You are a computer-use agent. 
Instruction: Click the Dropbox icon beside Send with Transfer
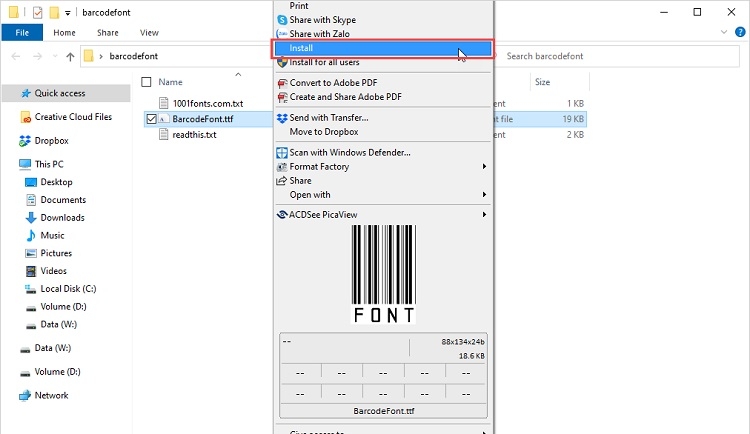[282, 118]
